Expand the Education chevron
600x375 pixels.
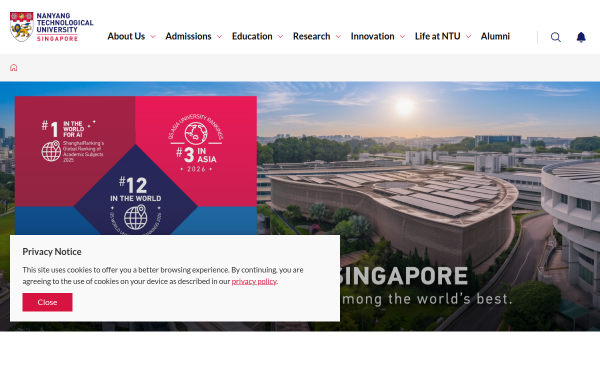pos(280,37)
